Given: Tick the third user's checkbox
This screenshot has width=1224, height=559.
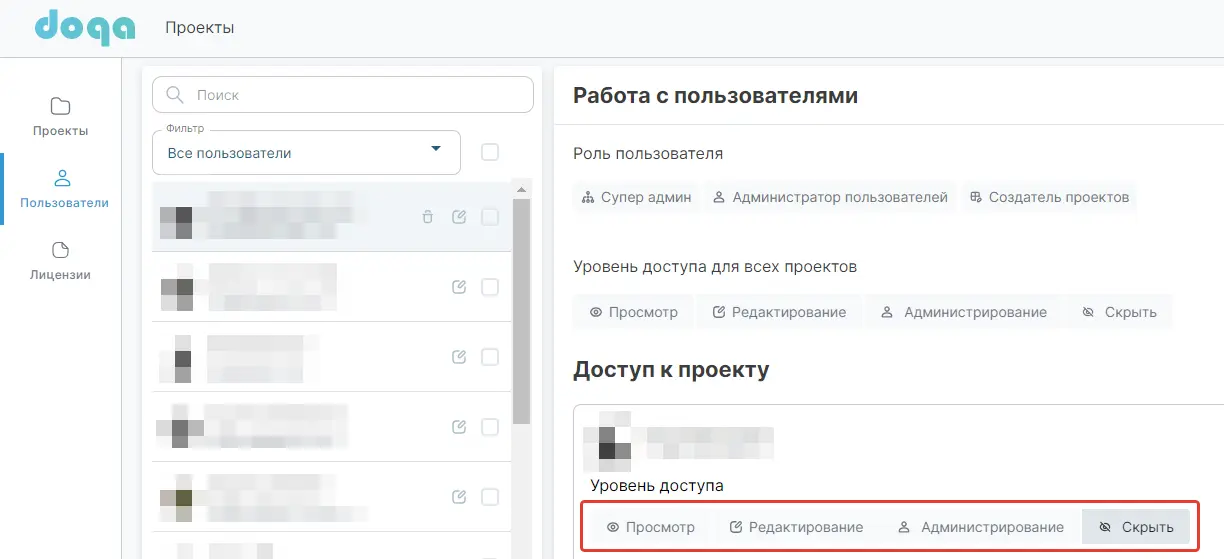Looking at the screenshot, I should coord(490,357).
